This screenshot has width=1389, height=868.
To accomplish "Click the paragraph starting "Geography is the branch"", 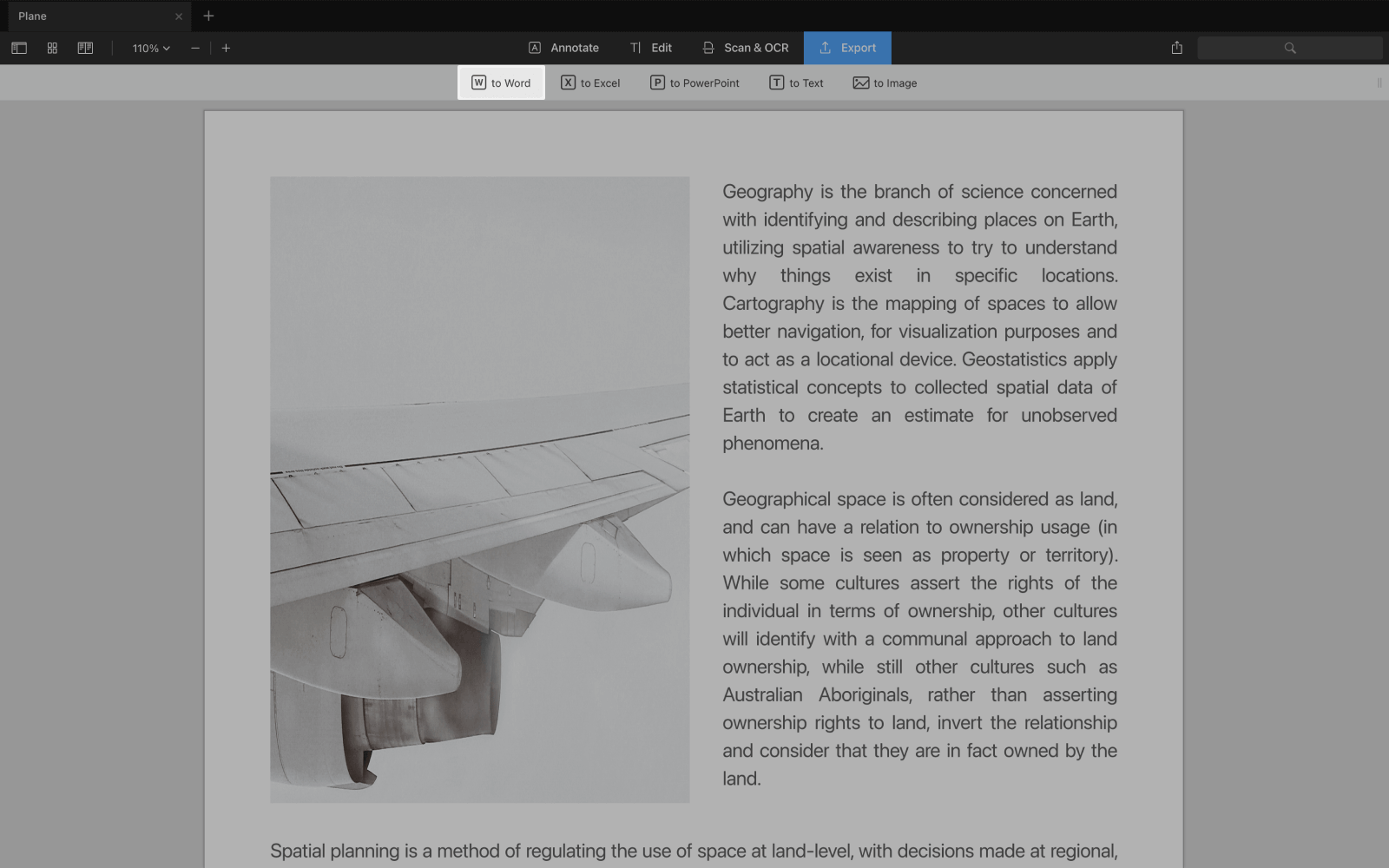I will (x=920, y=317).
